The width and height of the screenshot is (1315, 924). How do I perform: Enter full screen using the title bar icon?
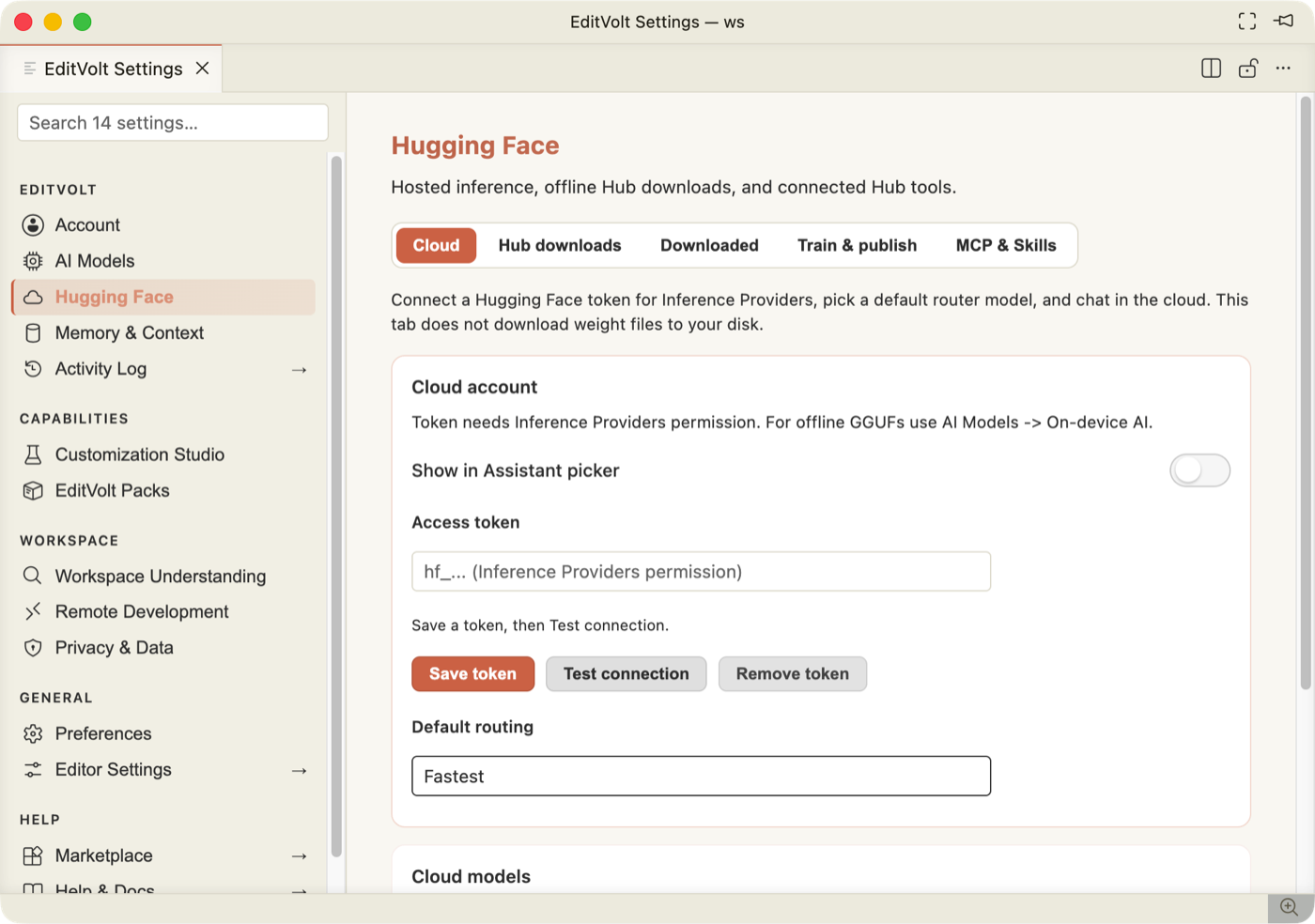click(x=1247, y=22)
